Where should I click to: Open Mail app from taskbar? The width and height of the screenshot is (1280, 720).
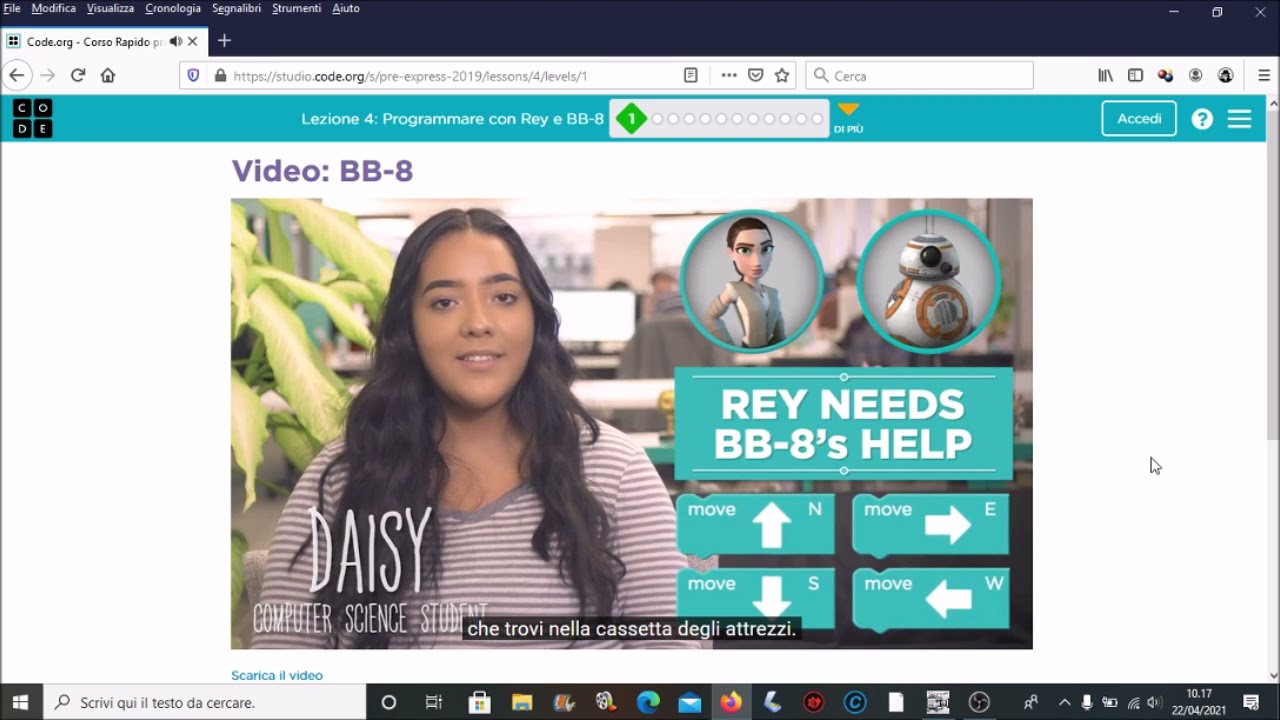coord(690,702)
